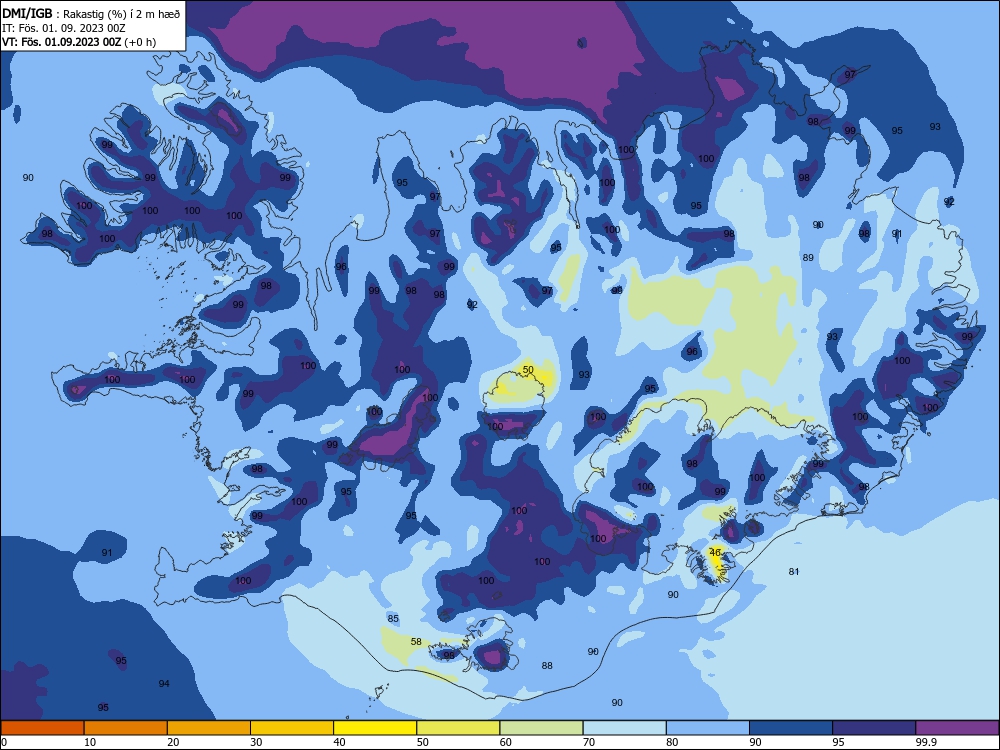Viewport: 1000px width, 750px height.
Task: Select the '(+0 h)' forecast offset text
Action: (140, 42)
